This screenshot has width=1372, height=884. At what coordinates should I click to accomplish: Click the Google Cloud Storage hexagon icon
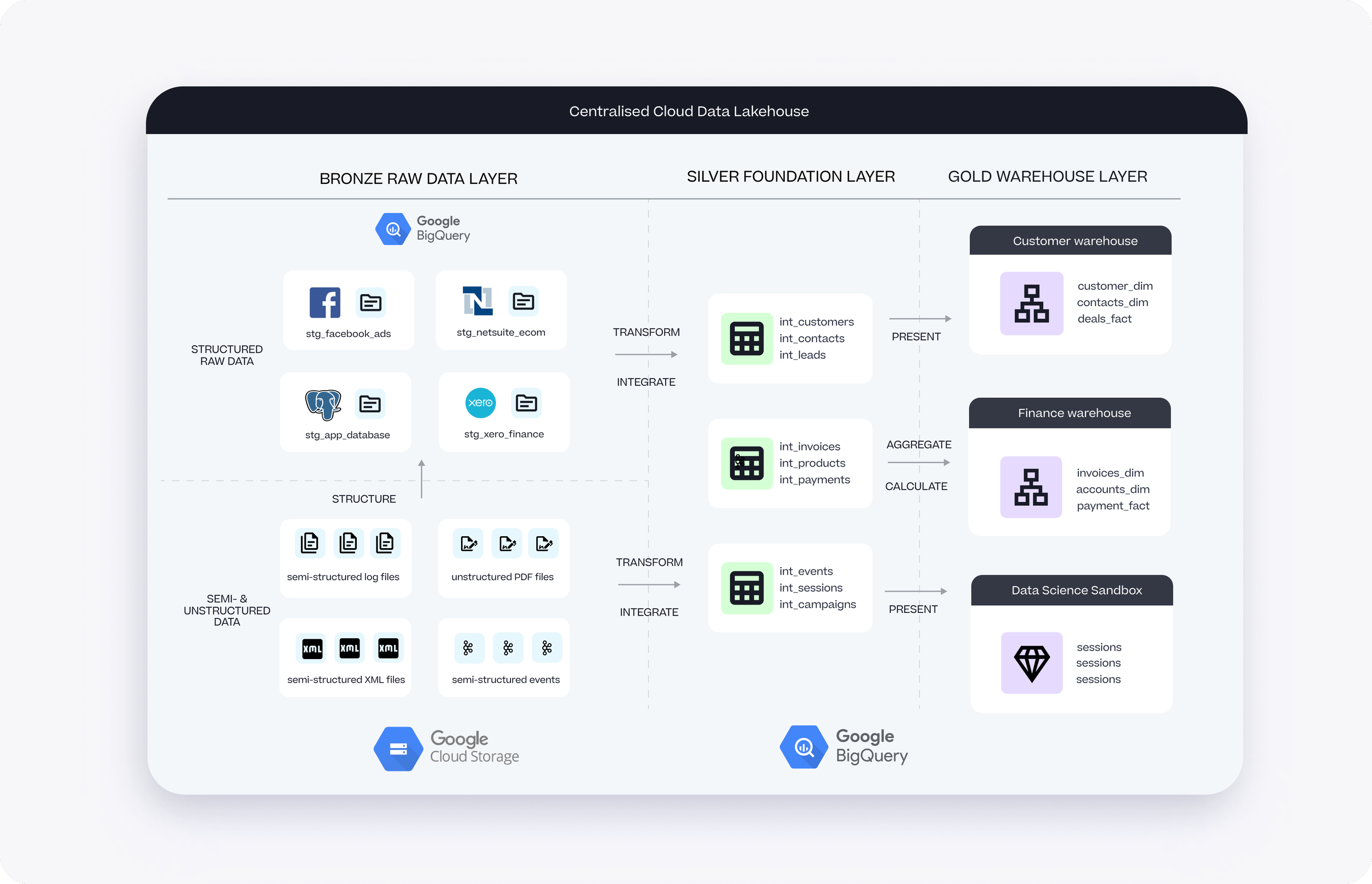398,748
